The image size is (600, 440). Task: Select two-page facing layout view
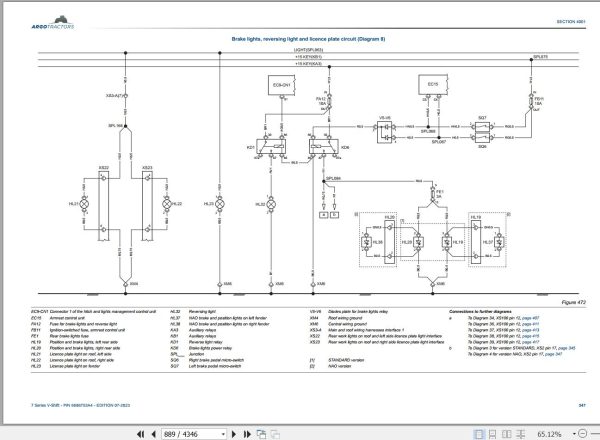tap(506, 434)
